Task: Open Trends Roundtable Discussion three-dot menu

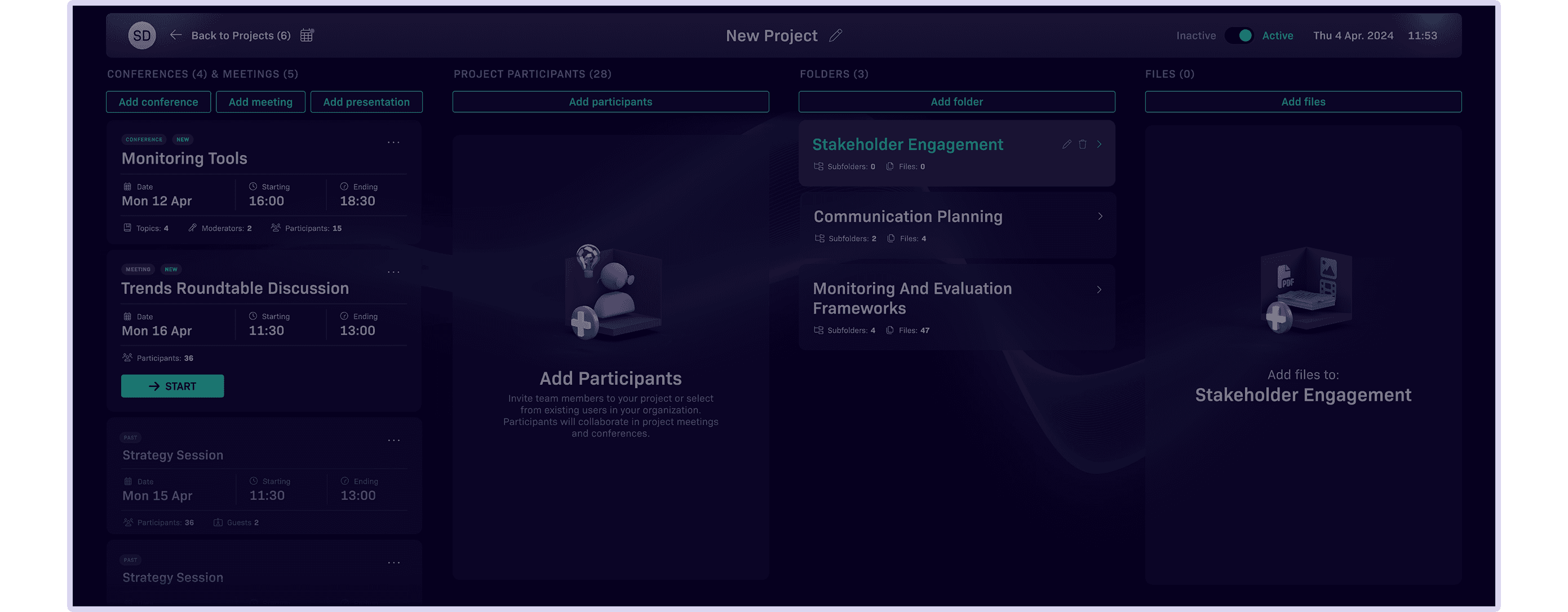Action: [x=394, y=272]
